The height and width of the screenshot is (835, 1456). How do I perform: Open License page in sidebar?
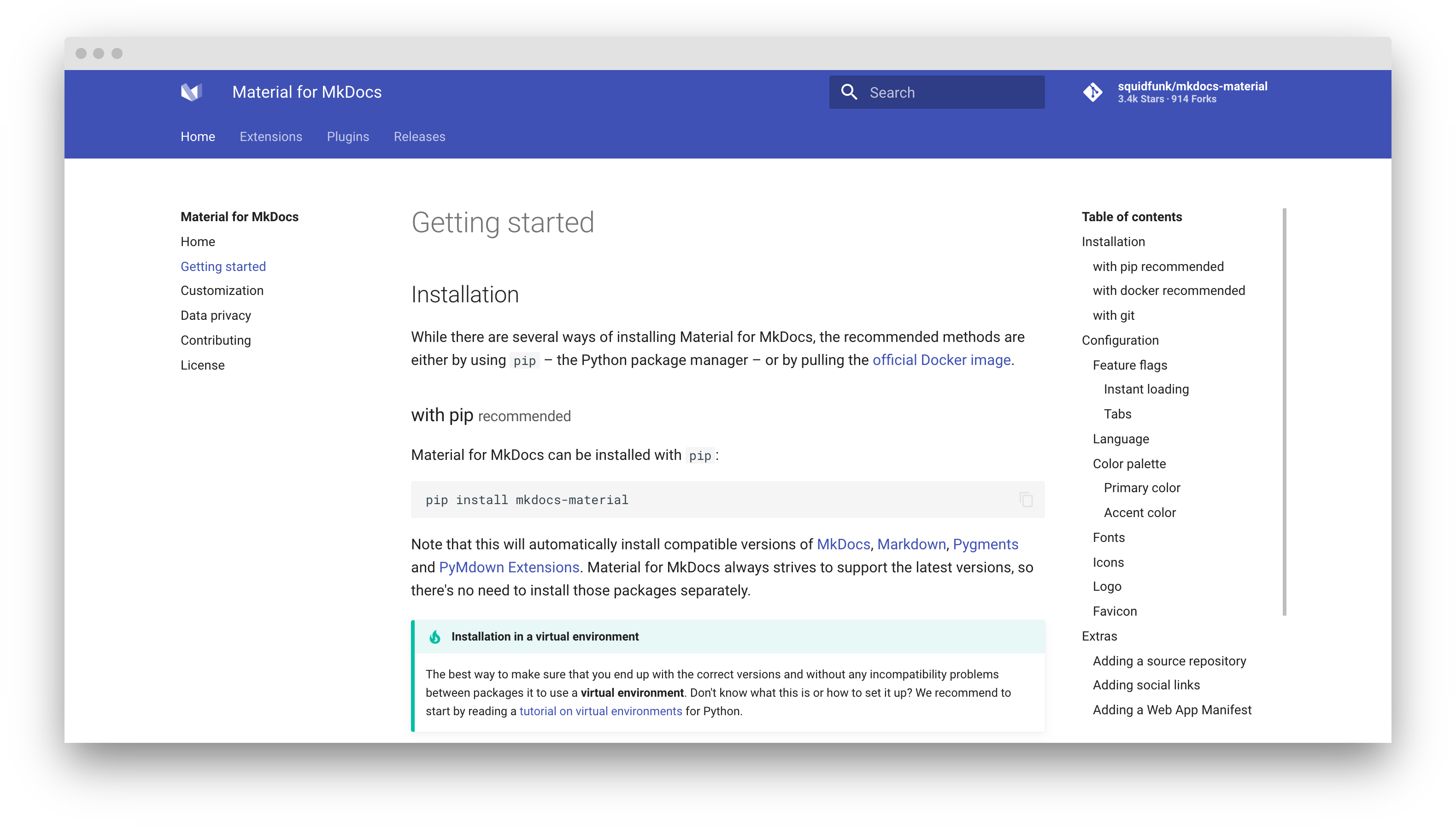tap(202, 365)
